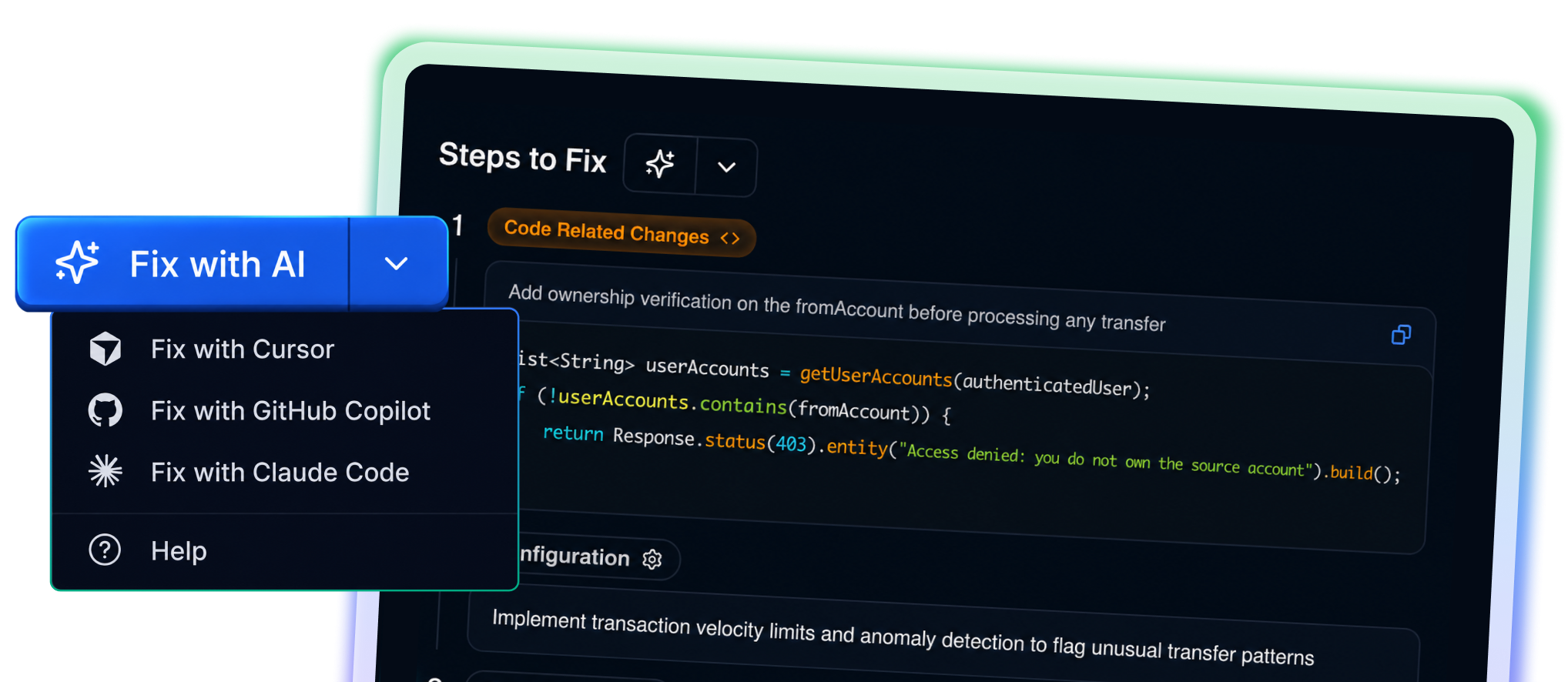
Task: Click the getUserAccounts code line
Action: pos(835,375)
